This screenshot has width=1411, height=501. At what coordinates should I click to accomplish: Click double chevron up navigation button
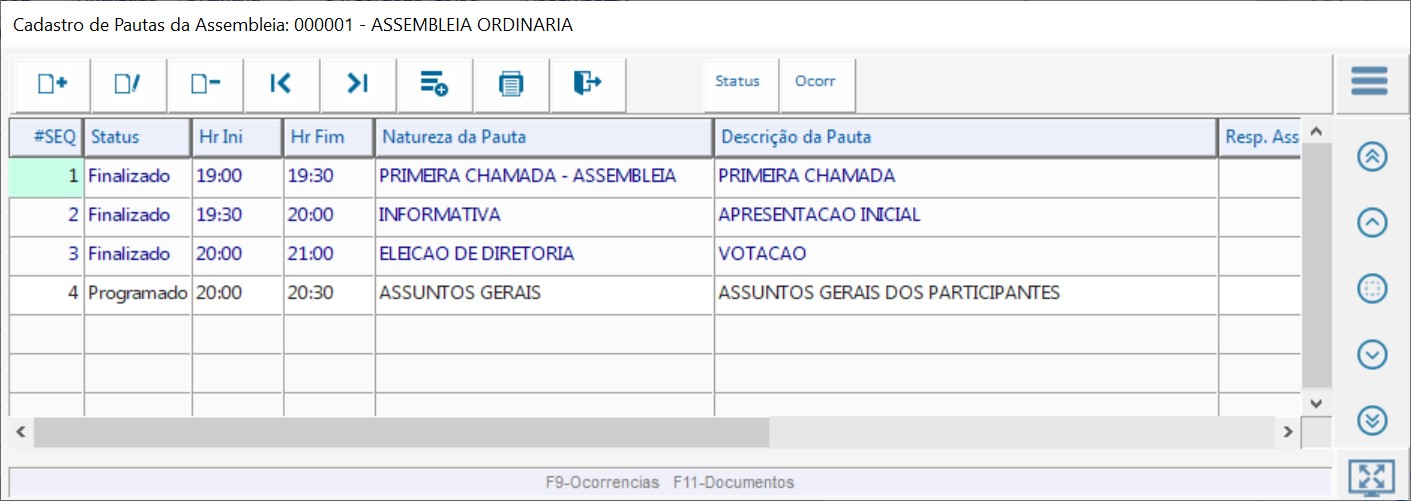pos(1372,157)
